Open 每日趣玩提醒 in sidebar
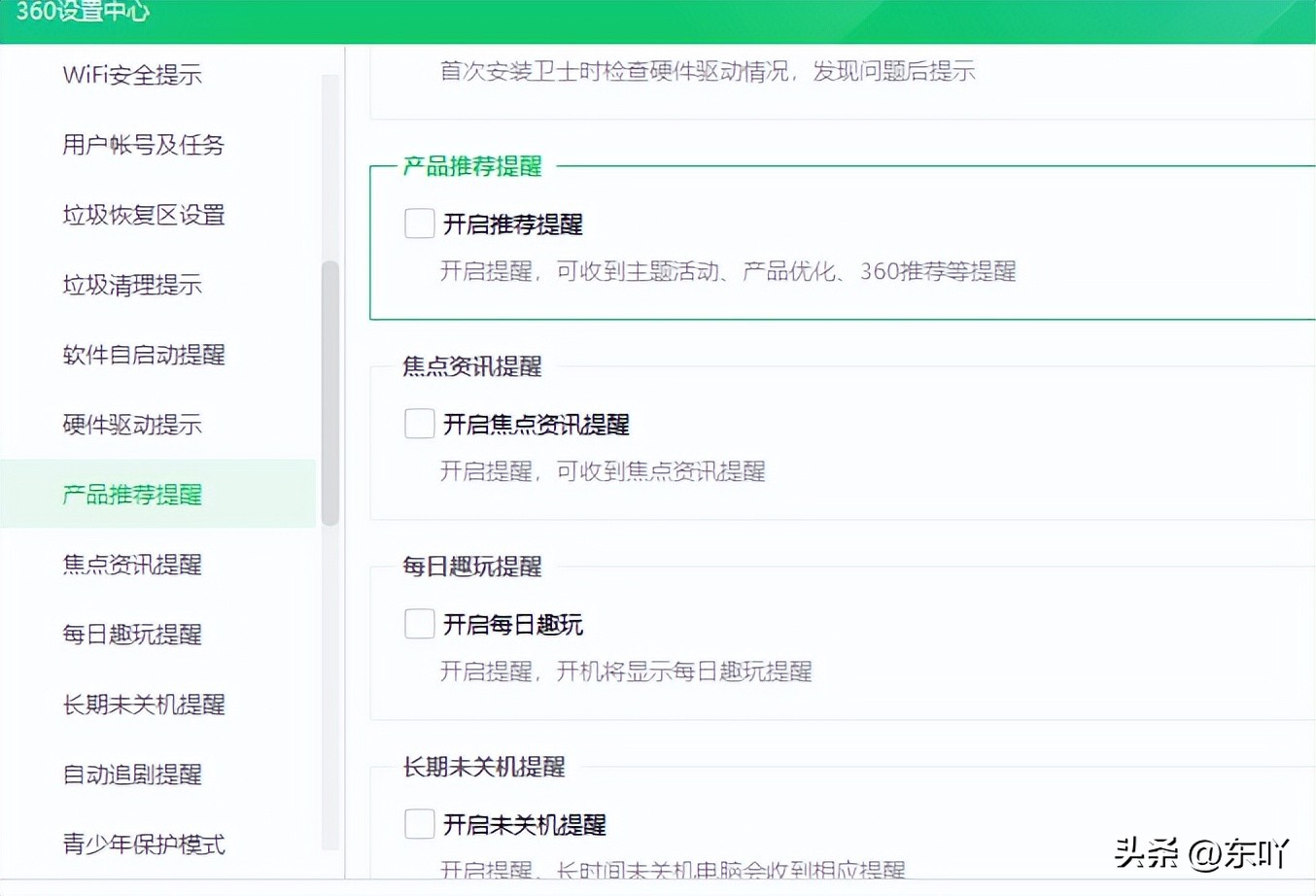 point(132,635)
